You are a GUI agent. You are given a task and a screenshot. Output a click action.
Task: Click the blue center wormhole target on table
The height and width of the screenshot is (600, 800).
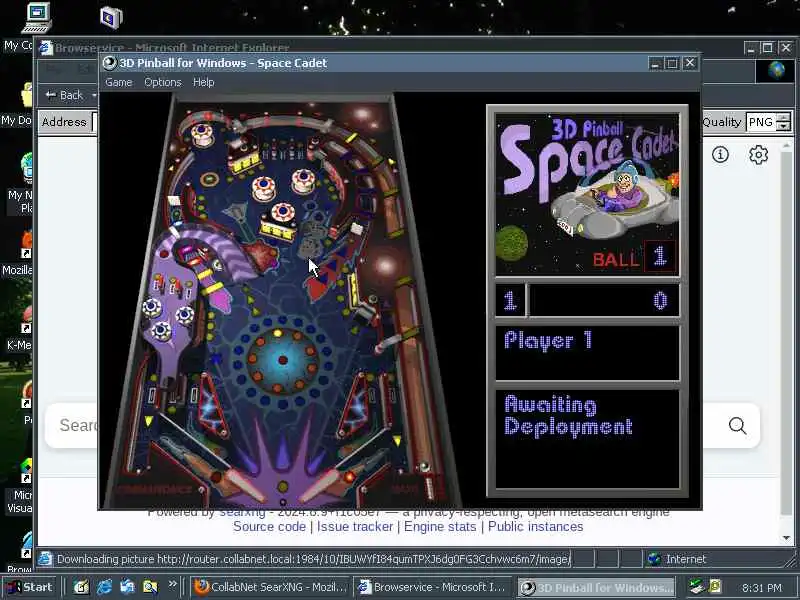tap(282, 360)
